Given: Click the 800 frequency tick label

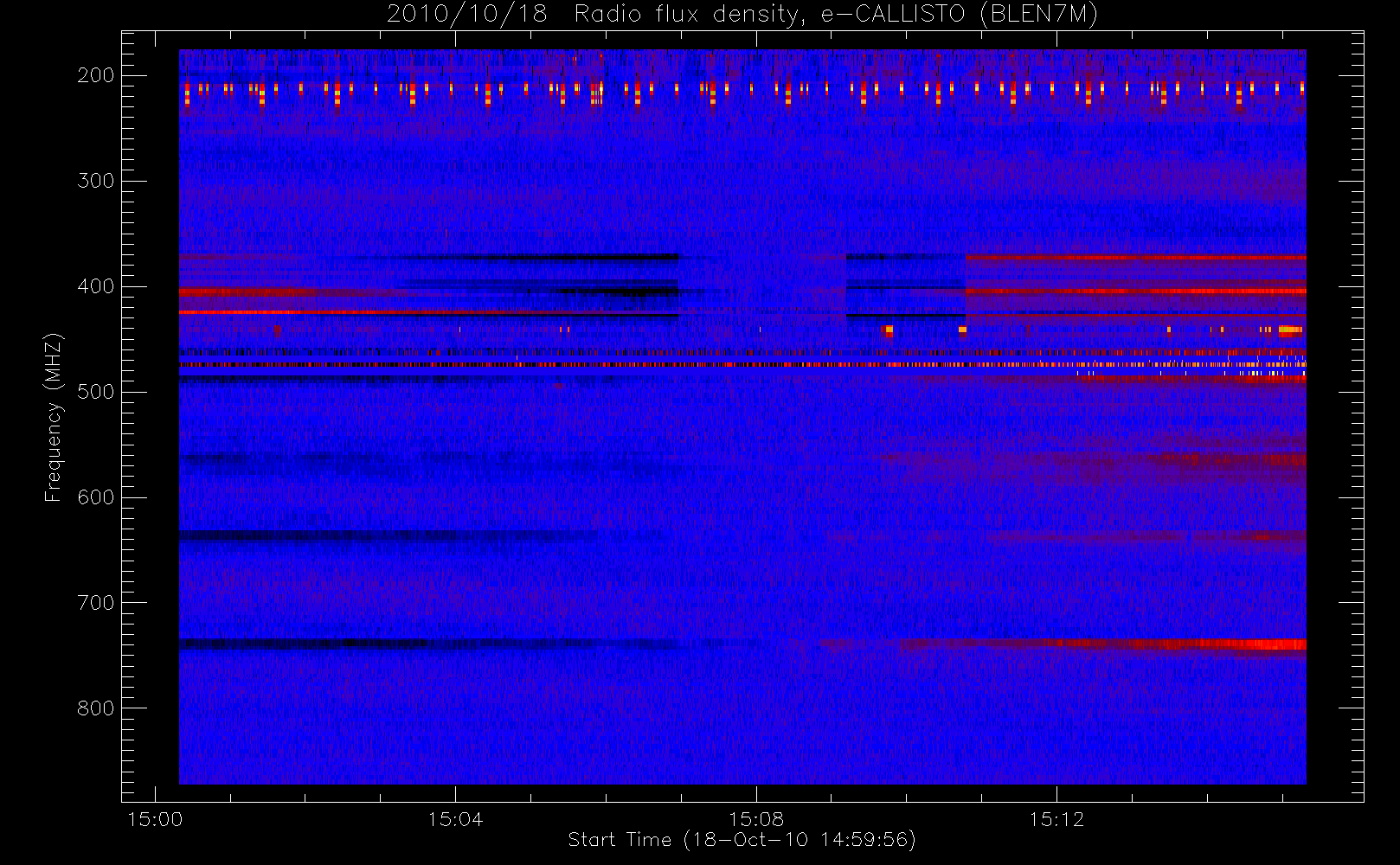Looking at the screenshot, I should [96, 708].
